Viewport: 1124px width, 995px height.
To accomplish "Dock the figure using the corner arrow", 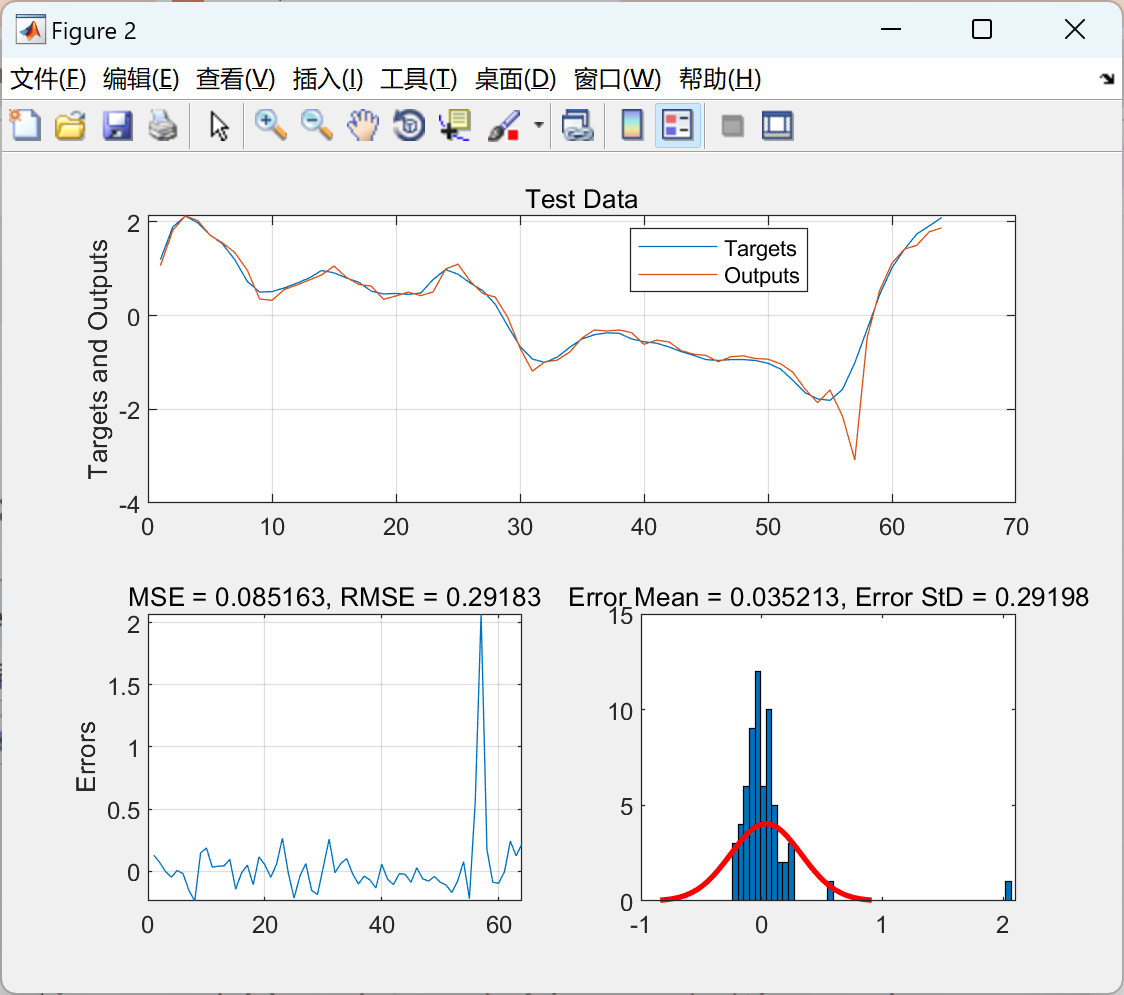I will 1108,78.
